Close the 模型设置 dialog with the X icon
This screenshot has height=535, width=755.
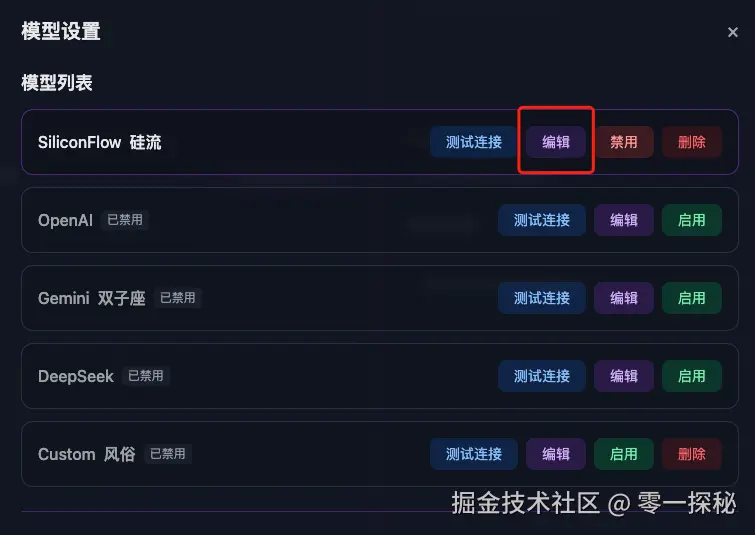click(732, 32)
